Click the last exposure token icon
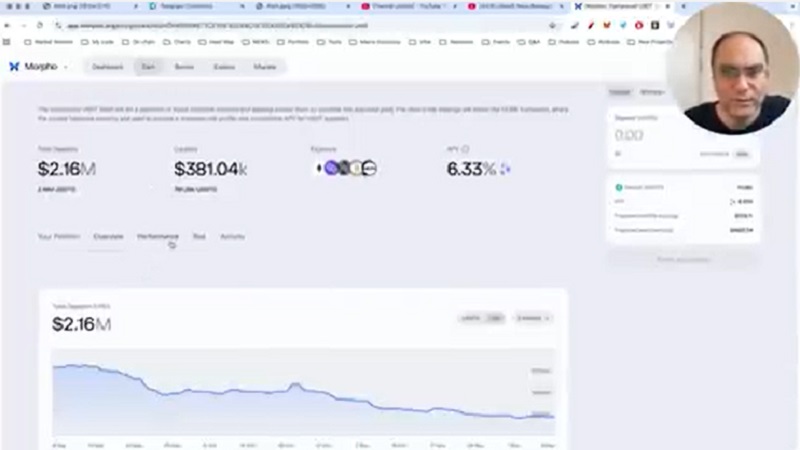Viewport: 800px width, 450px height. (x=369, y=168)
